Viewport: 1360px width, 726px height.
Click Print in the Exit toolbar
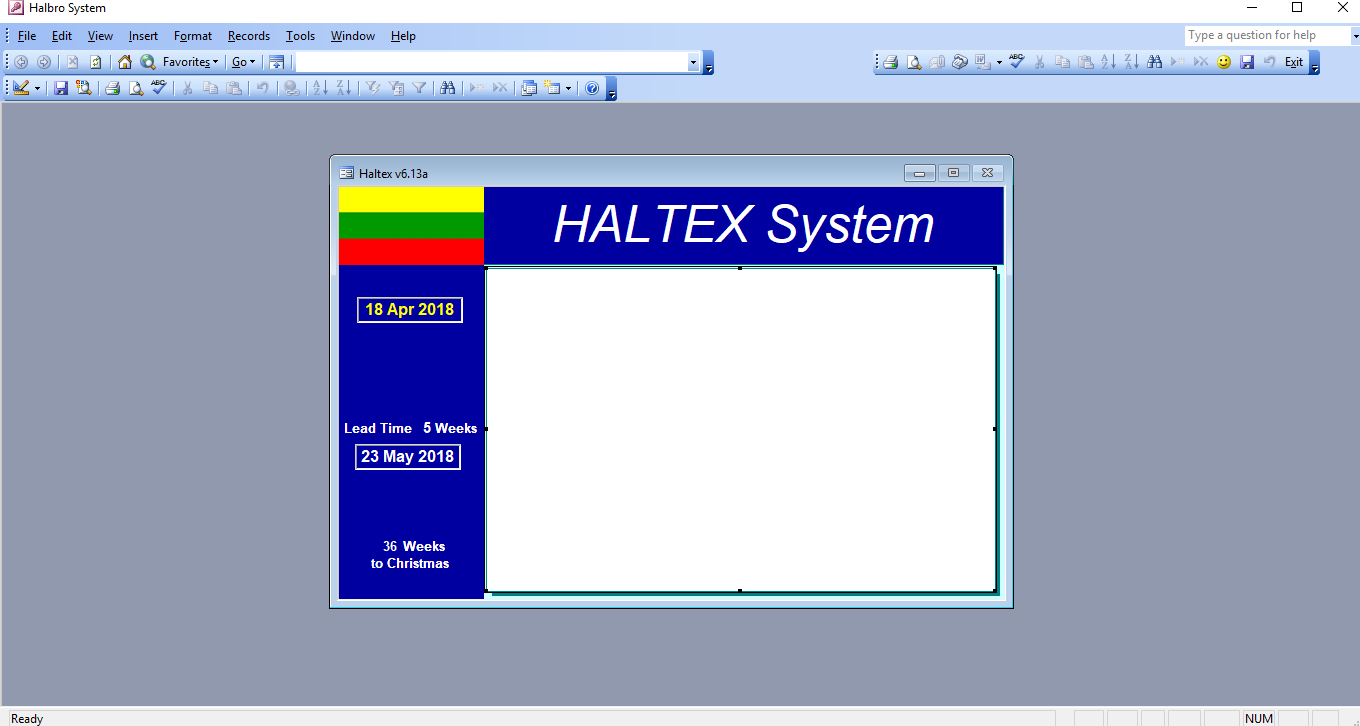(x=890, y=62)
